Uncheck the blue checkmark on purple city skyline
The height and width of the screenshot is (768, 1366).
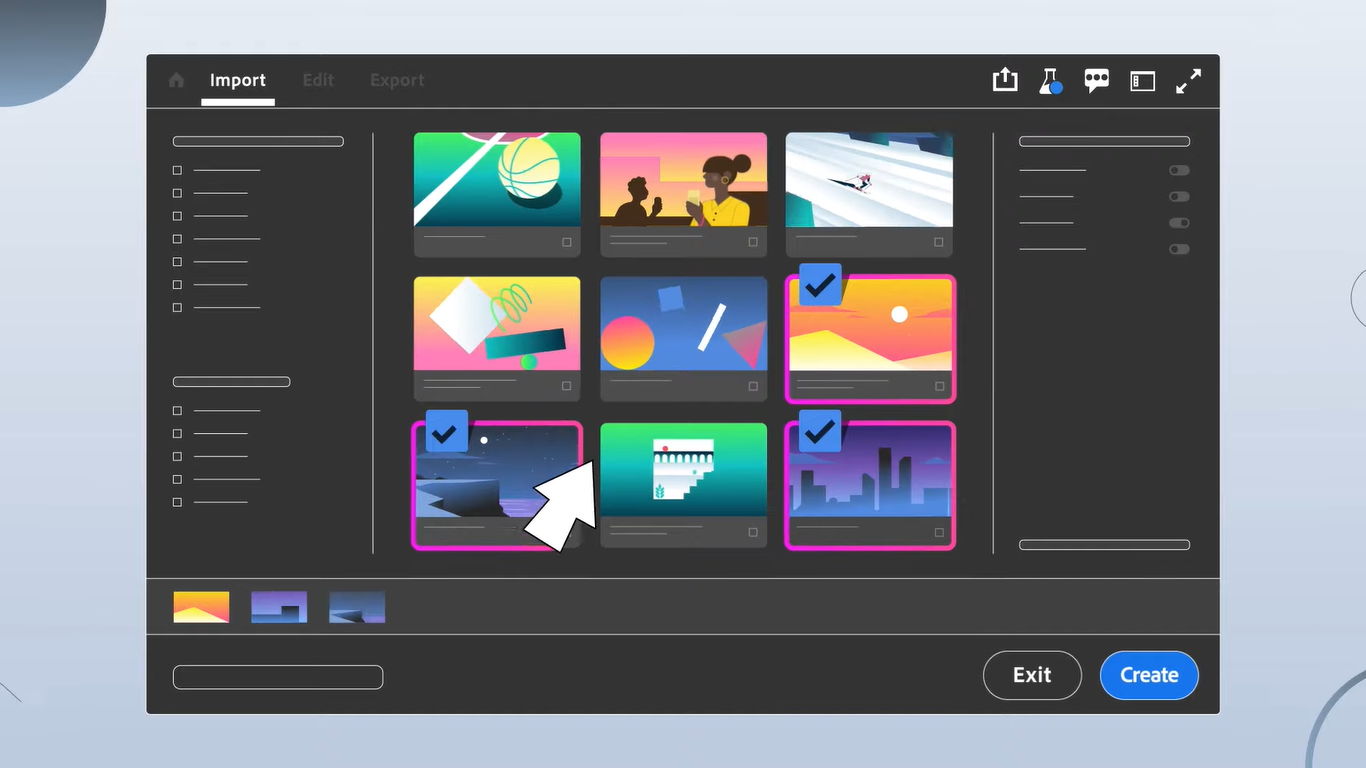[820, 431]
